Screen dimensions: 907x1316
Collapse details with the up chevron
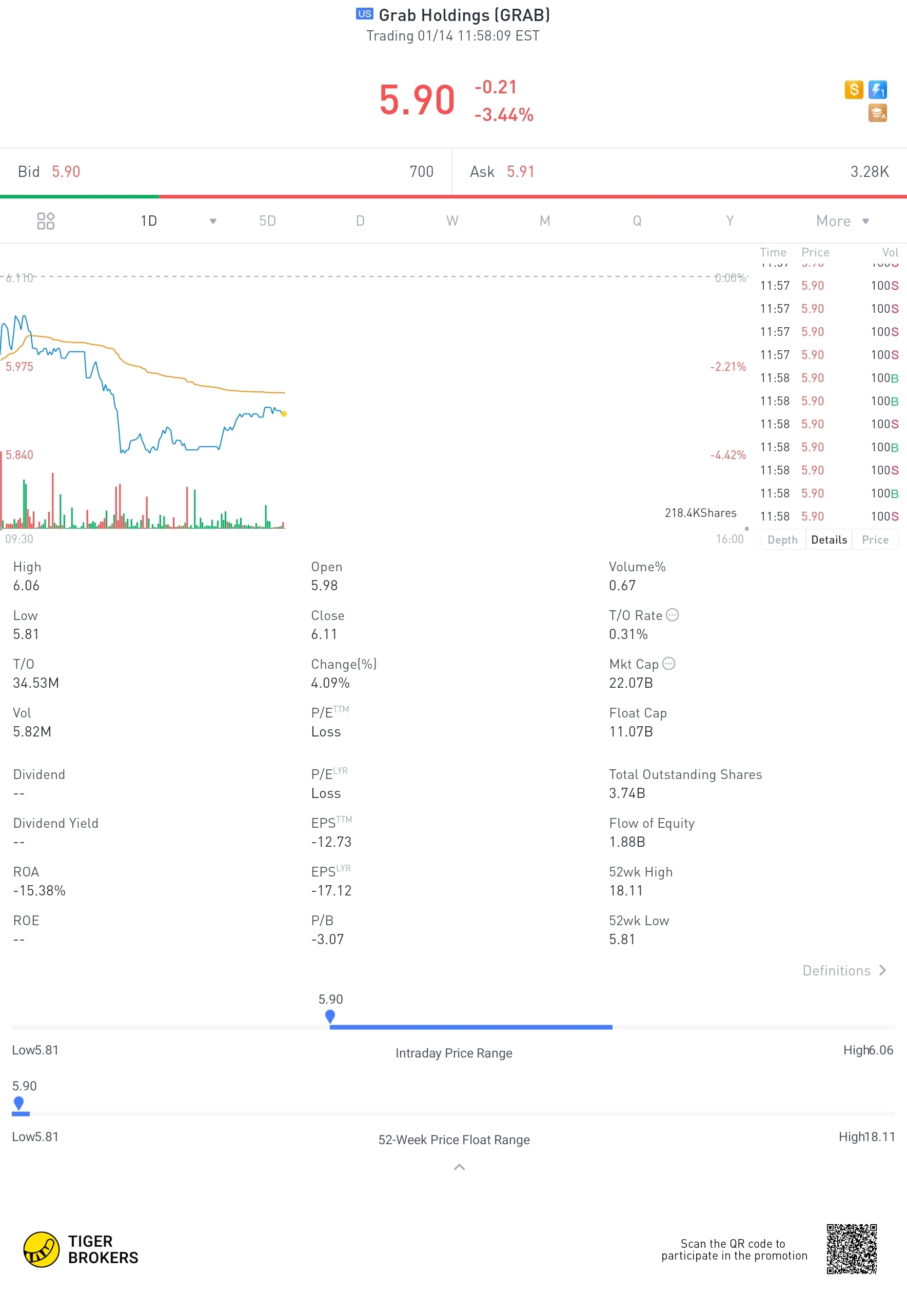(459, 1167)
